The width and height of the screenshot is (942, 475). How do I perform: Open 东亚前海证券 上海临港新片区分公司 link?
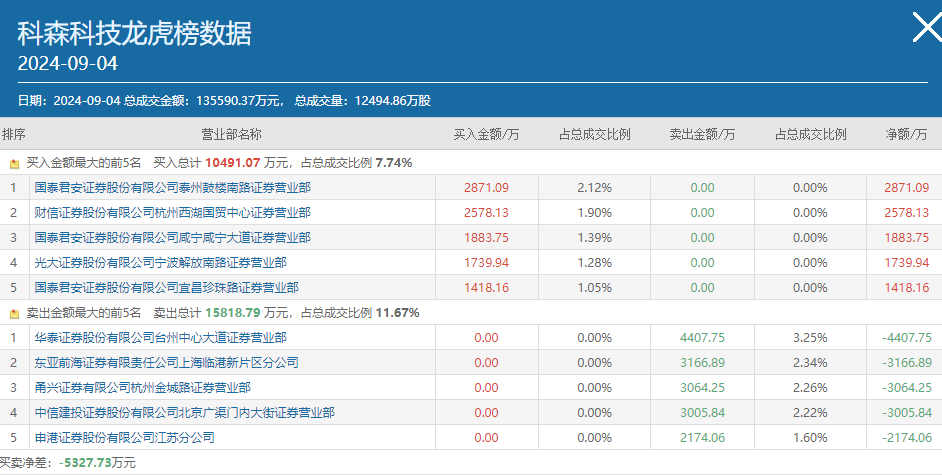pos(166,363)
